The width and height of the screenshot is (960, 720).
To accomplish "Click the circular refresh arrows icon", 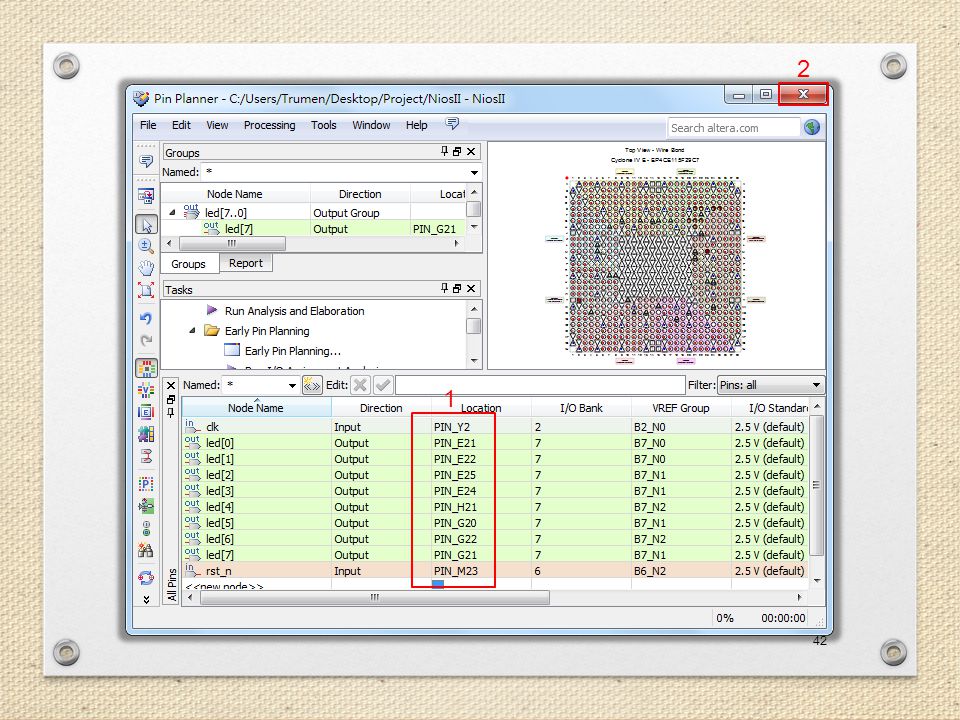I will click(x=146, y=577).
